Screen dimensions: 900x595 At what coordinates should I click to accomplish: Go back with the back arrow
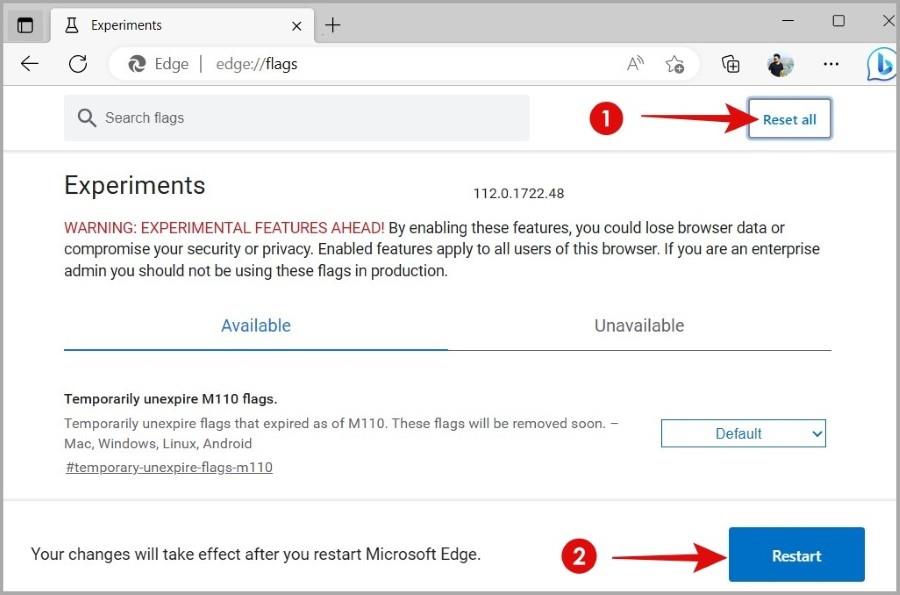tap(30, 64)
